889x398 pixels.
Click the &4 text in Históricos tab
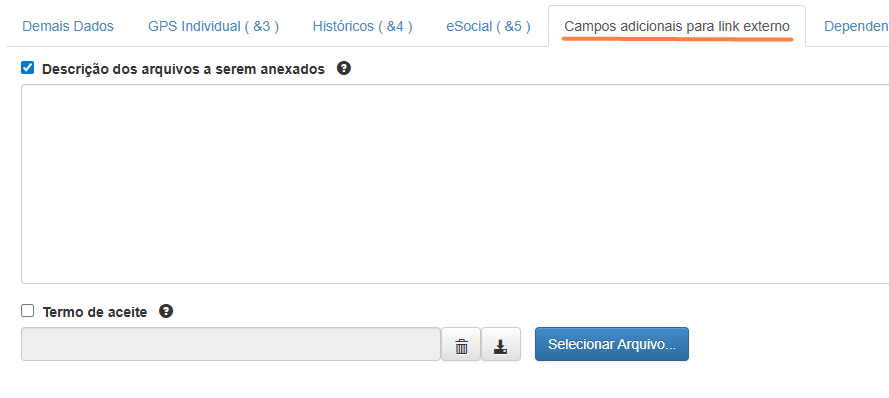point(394,26)
